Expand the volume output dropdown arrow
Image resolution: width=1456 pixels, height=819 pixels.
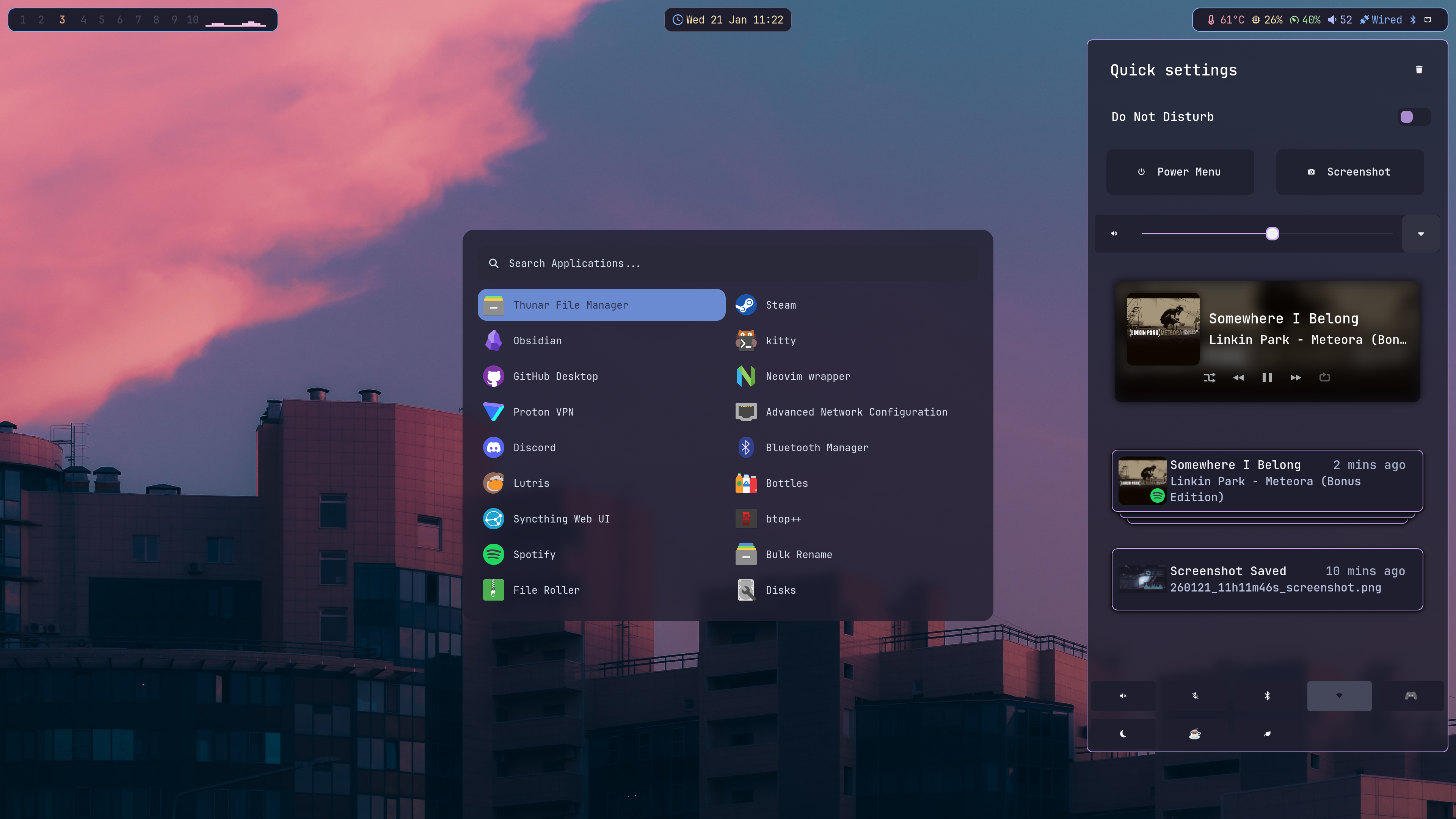click(1420, 234)
